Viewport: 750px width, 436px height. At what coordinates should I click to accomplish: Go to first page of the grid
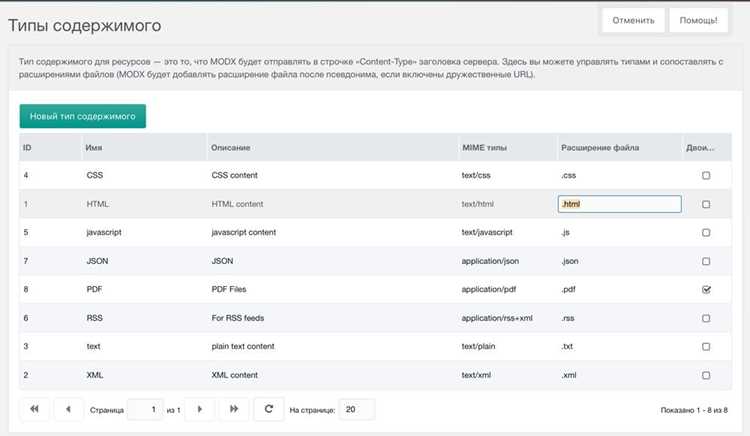(x=34, y=409)
